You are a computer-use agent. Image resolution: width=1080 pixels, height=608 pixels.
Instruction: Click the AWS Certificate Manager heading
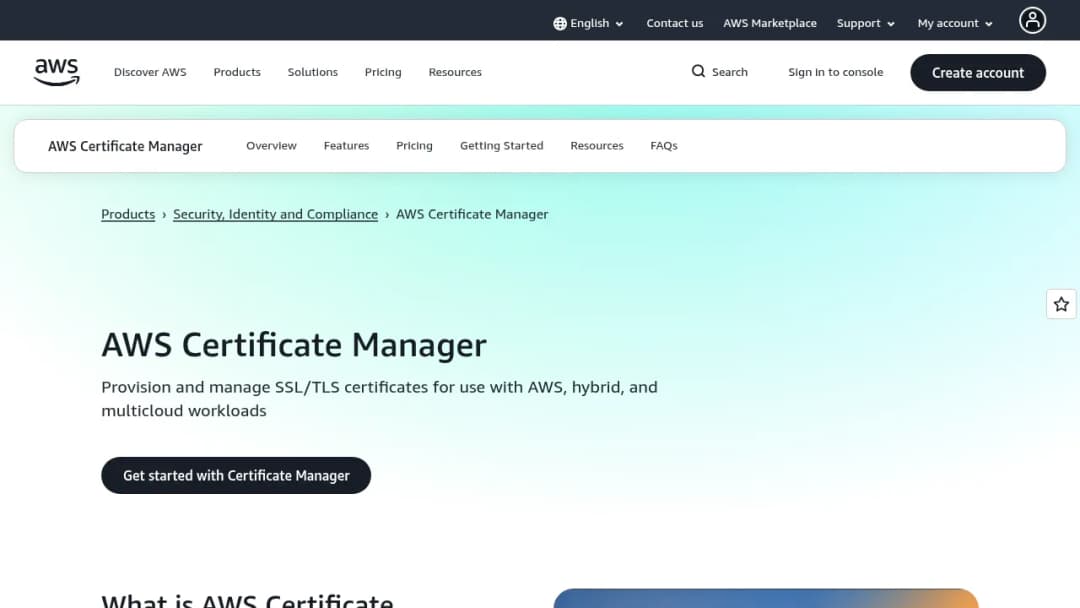click(x=294, y=345)
